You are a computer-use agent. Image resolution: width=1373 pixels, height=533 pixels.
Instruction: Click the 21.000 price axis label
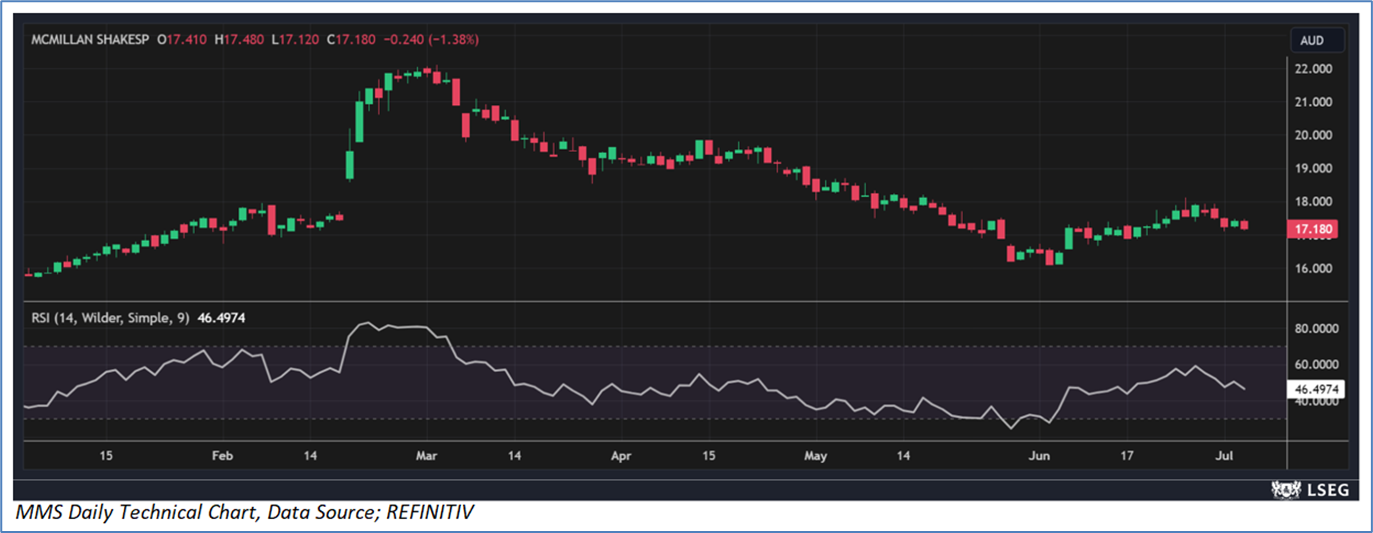coord(1314,101)
